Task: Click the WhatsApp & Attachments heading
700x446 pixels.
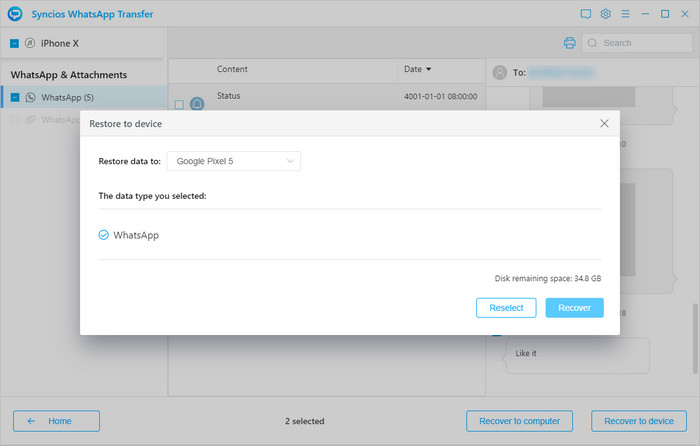Action: coord(69,75)
